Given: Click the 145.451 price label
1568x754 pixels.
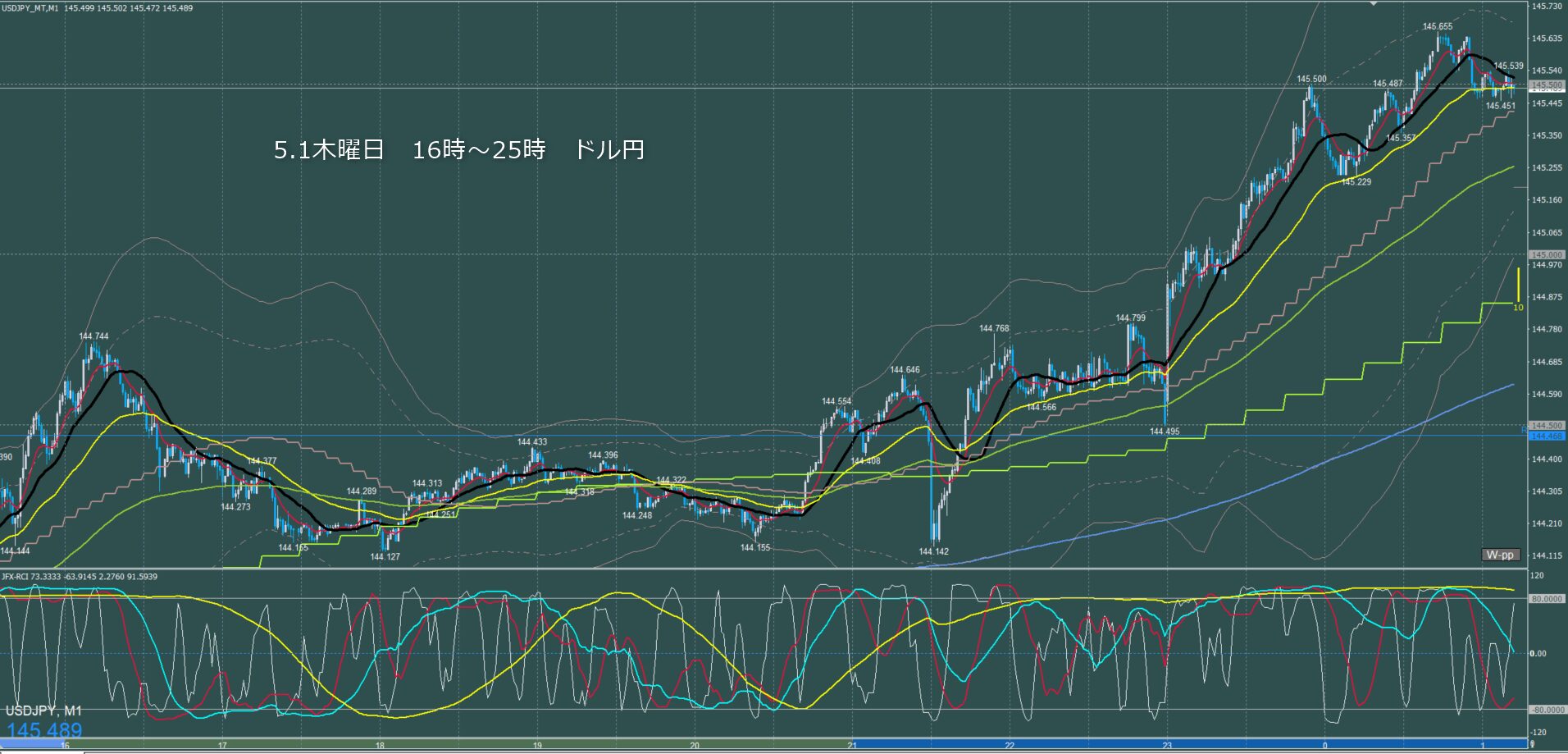Looking at the screenshot, I should coord(1501,106).
